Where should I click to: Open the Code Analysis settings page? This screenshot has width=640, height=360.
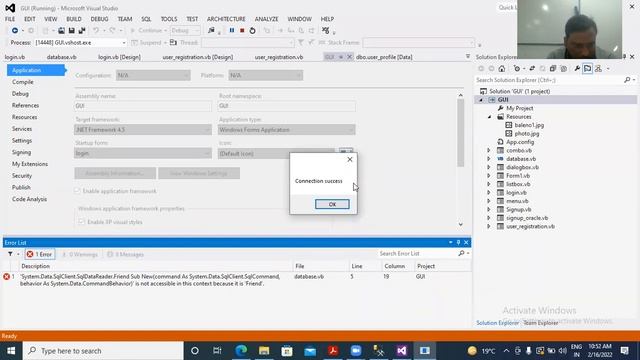pos(29,199)
